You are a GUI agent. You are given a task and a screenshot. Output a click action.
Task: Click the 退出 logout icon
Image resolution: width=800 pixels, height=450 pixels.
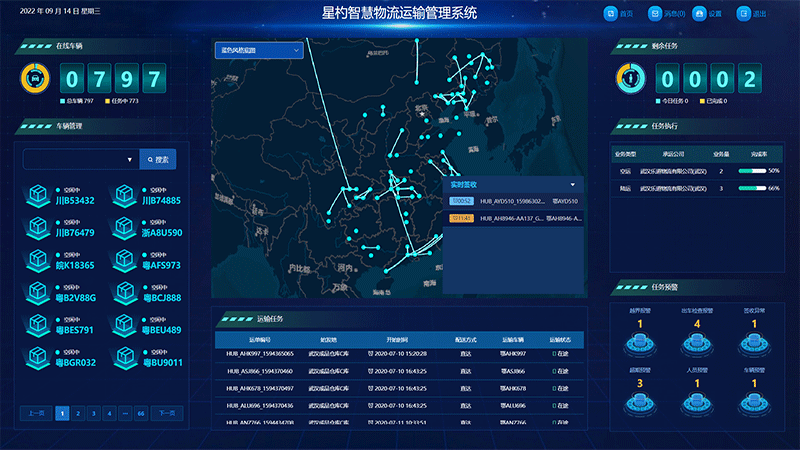coord(743,14)
